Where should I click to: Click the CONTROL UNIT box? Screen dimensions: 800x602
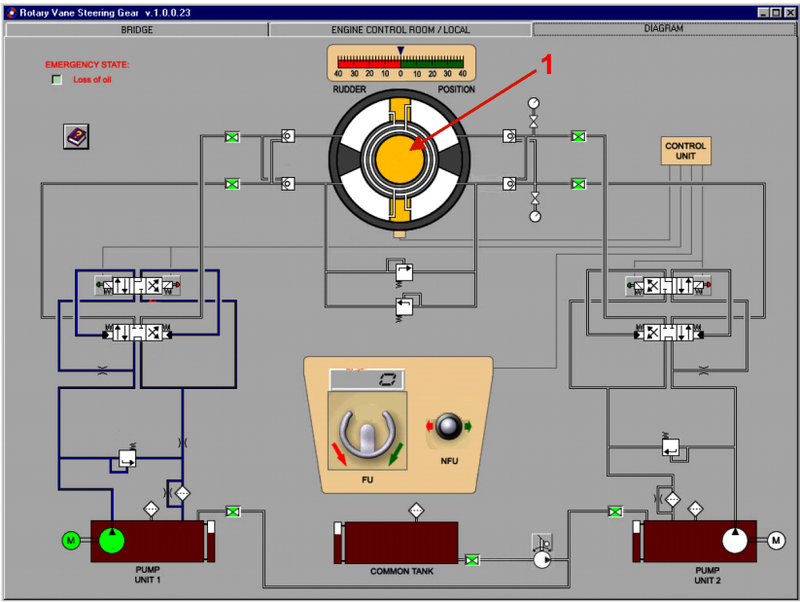point(685,150)
